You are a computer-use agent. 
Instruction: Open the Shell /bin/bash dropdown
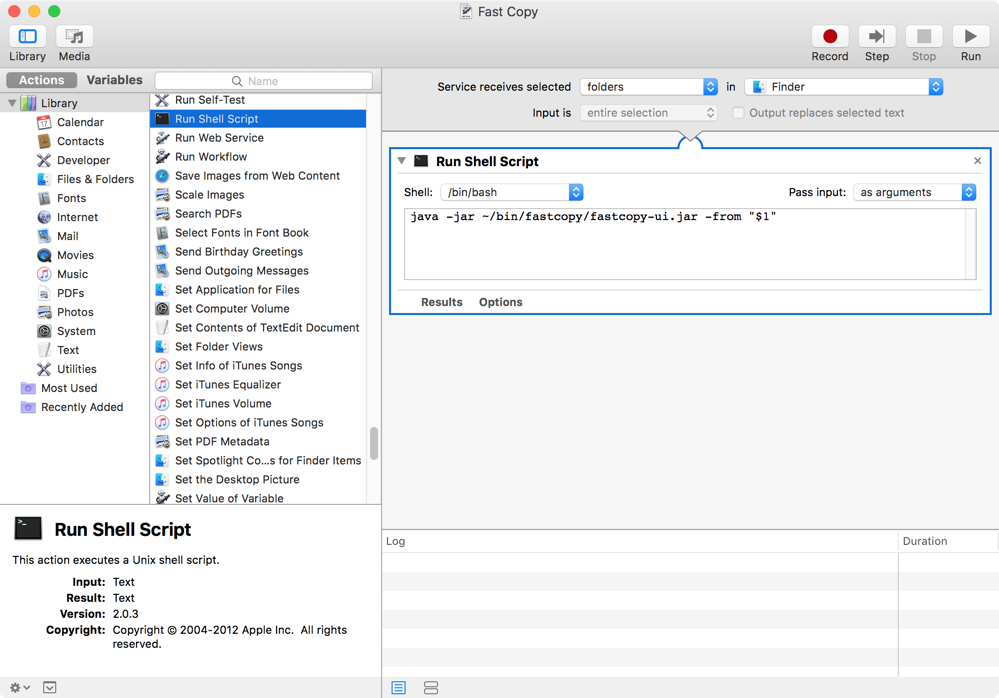(512, 192)
